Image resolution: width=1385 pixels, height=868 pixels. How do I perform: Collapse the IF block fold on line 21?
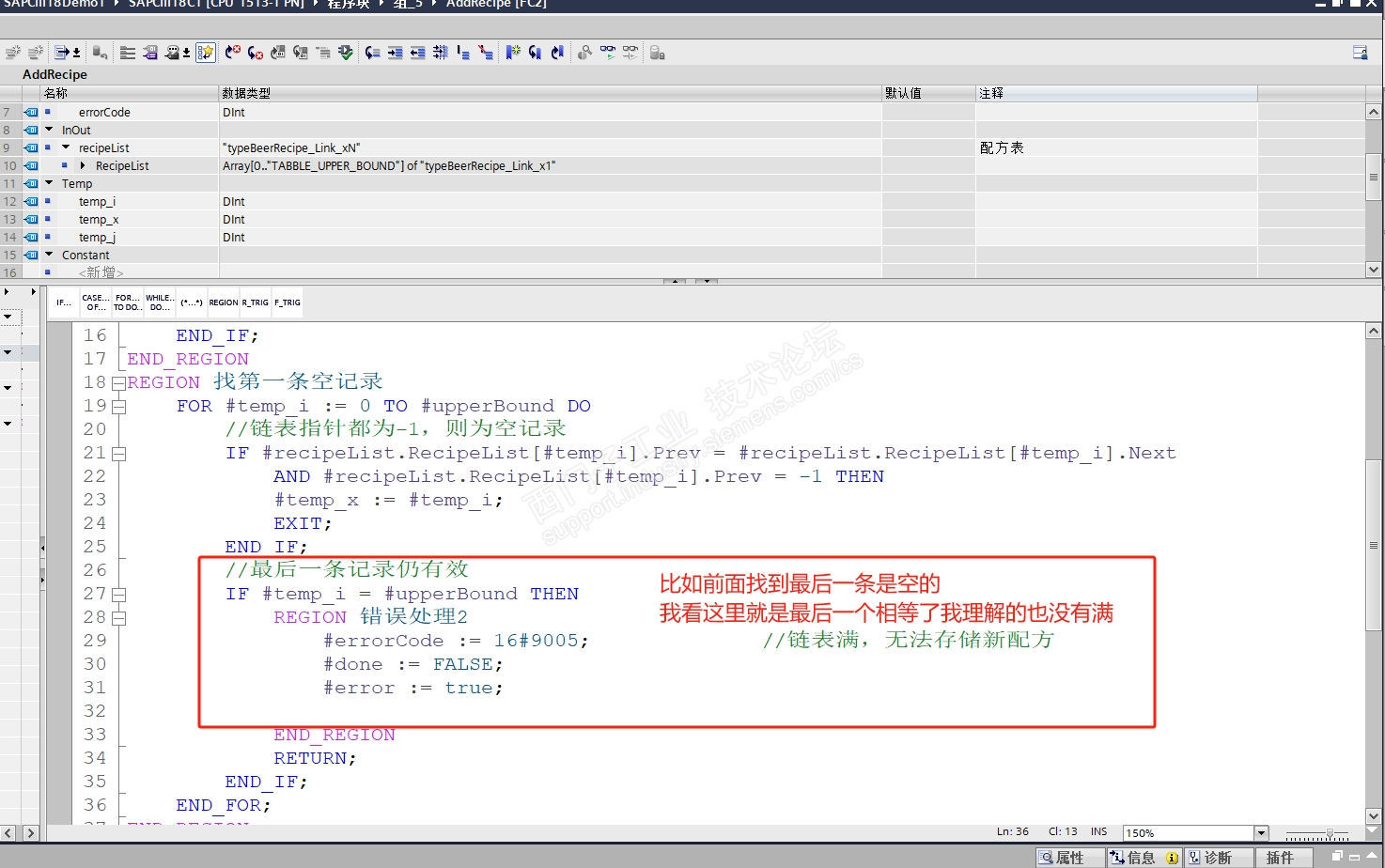pyautogui.click(x=118, y=454)
